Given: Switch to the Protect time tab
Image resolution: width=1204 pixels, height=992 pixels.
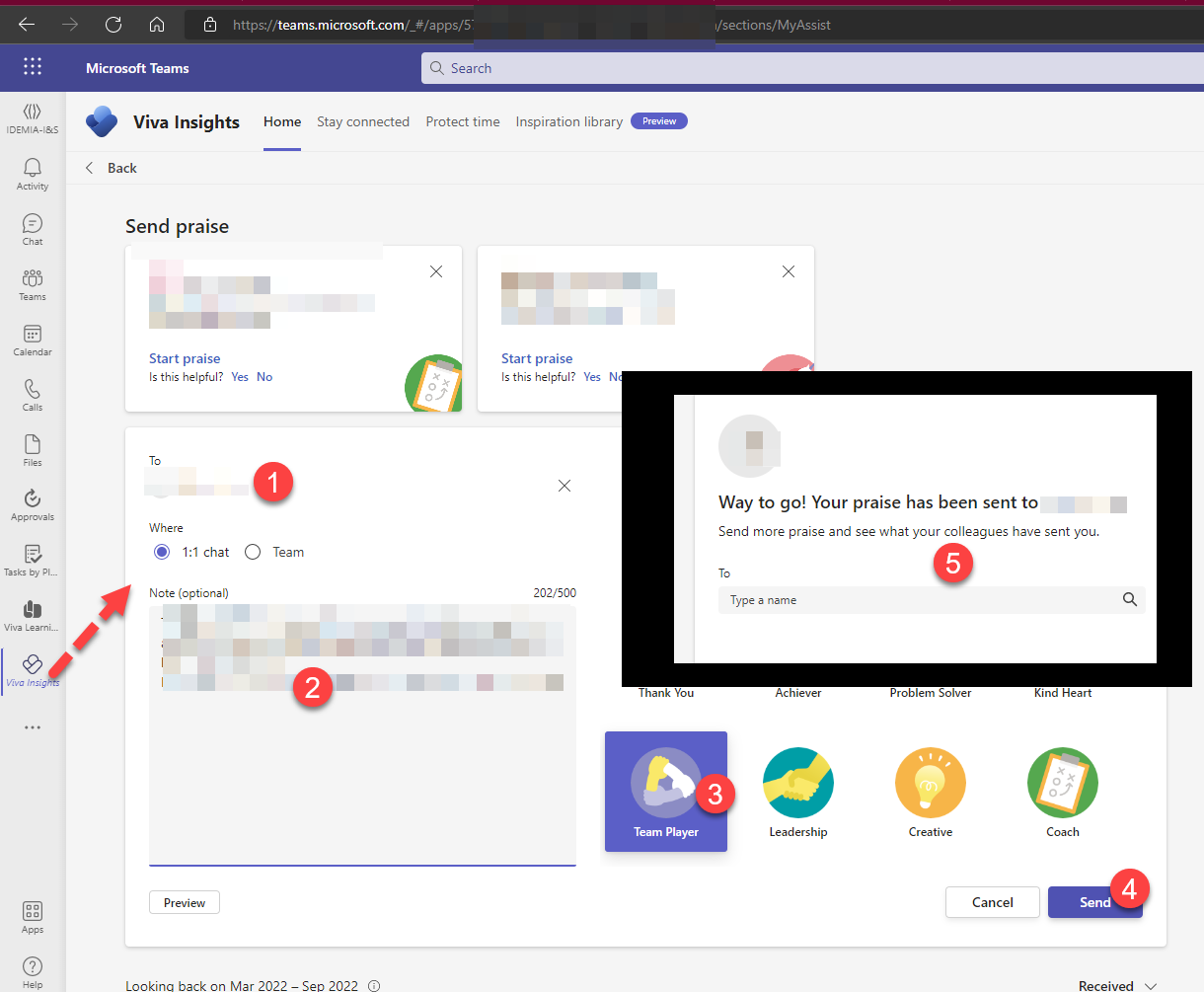Looking at the screenshot, I should pos(463,122).
